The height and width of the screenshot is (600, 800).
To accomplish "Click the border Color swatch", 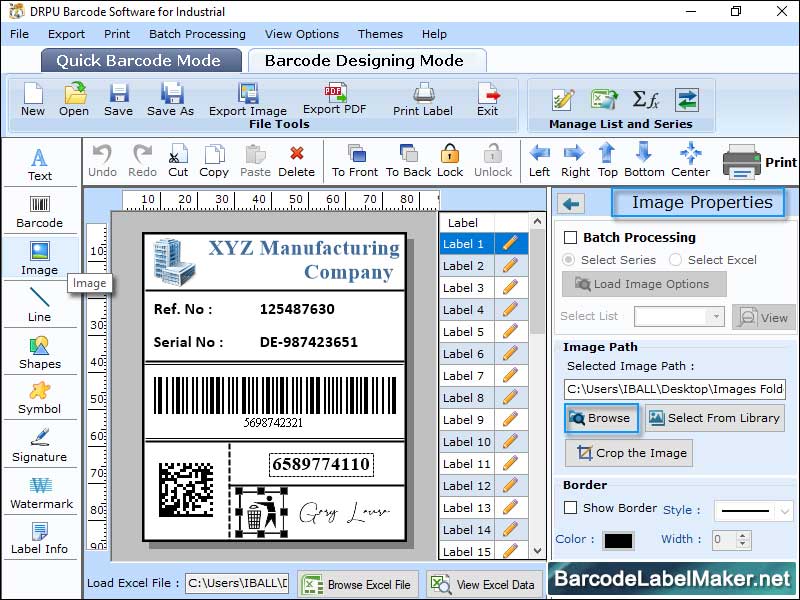I will (x=620, y=538).
